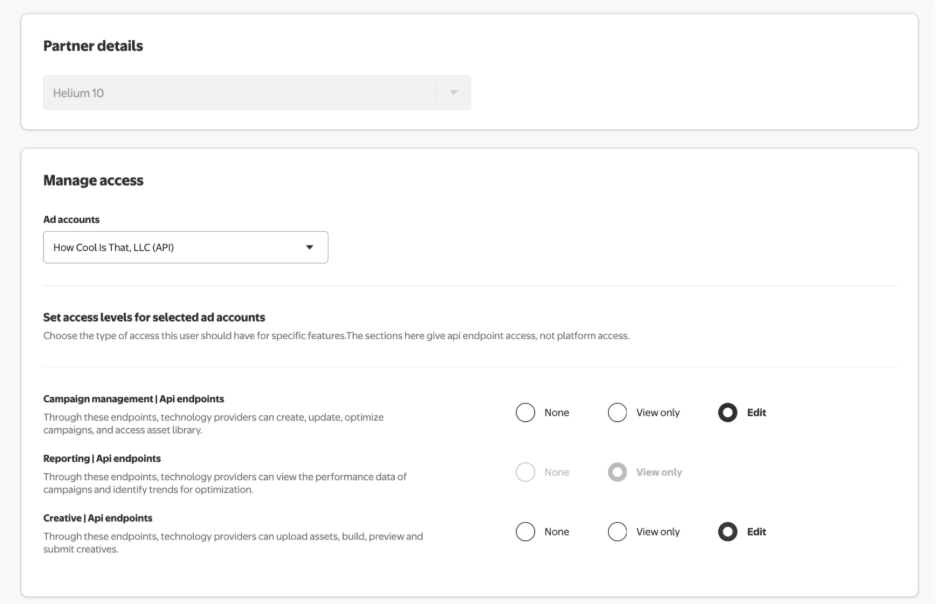Click the Campaign management | Api endpoints title

[134, 398]
